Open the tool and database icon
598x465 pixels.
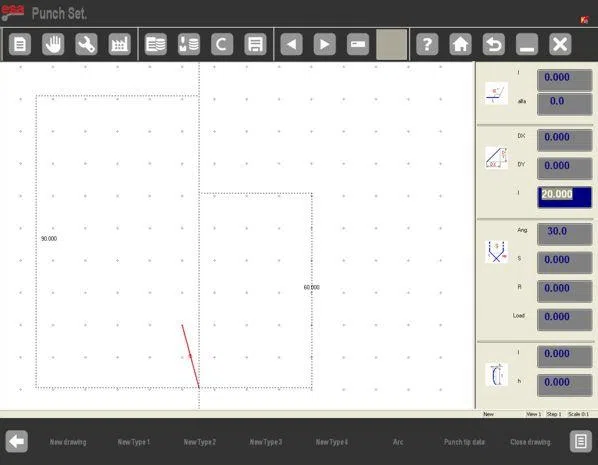189,44
